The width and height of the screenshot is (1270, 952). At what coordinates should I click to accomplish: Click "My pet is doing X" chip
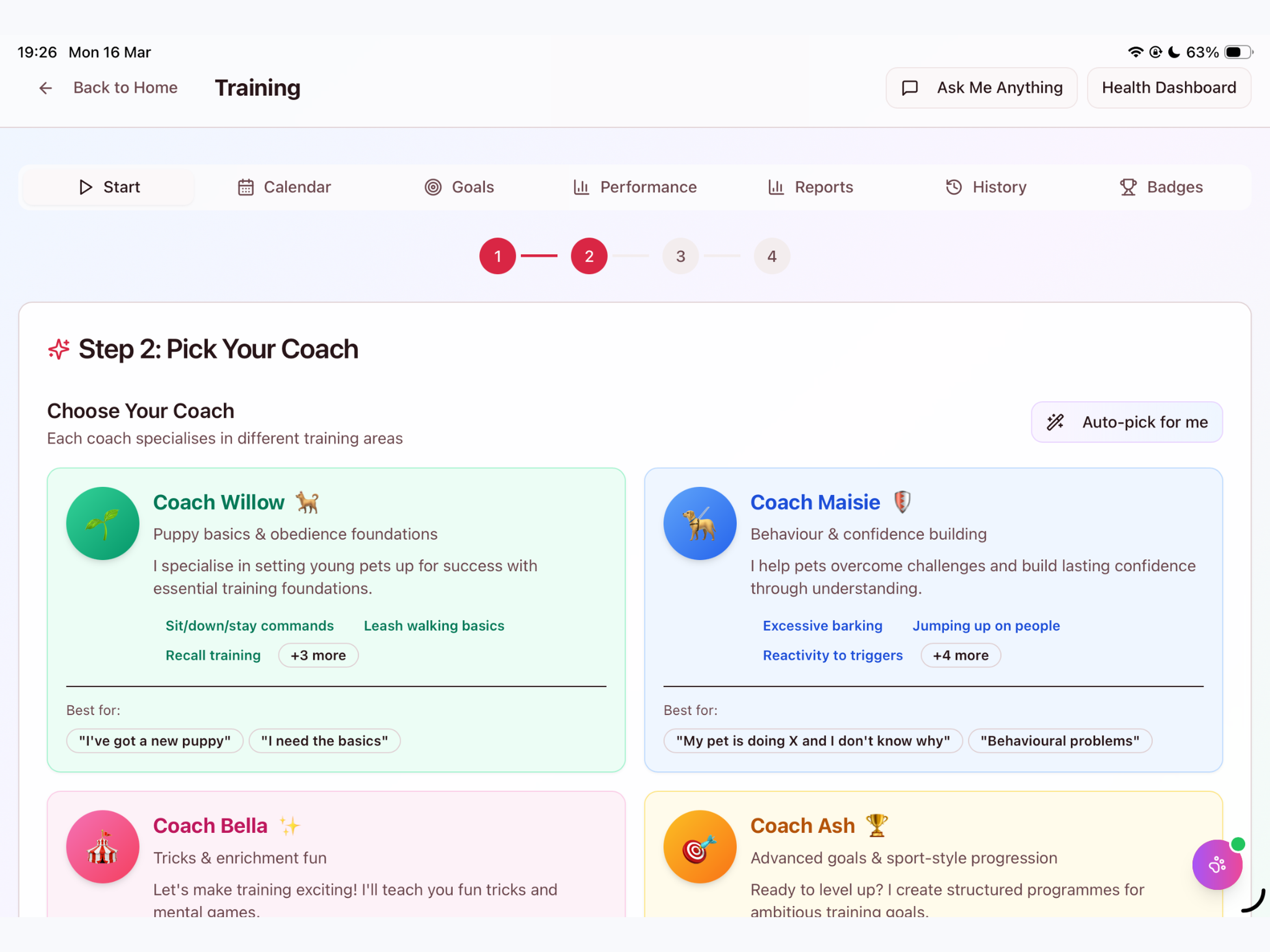(x=813, y=740)
